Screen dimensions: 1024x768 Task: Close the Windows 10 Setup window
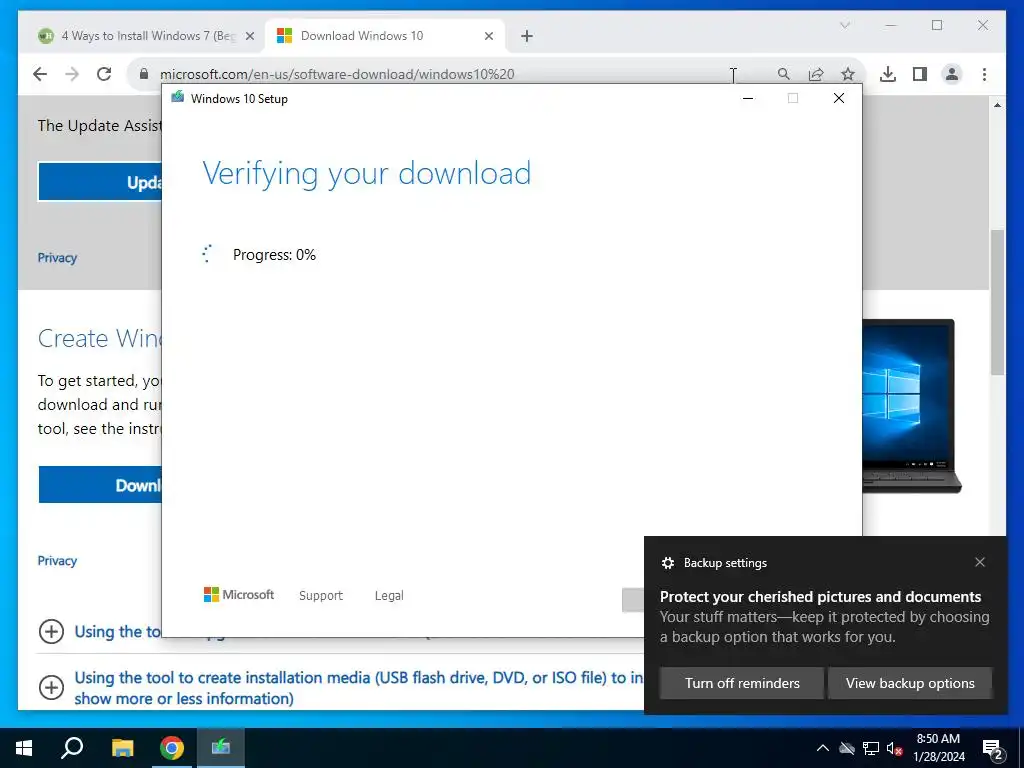[839, 98]
